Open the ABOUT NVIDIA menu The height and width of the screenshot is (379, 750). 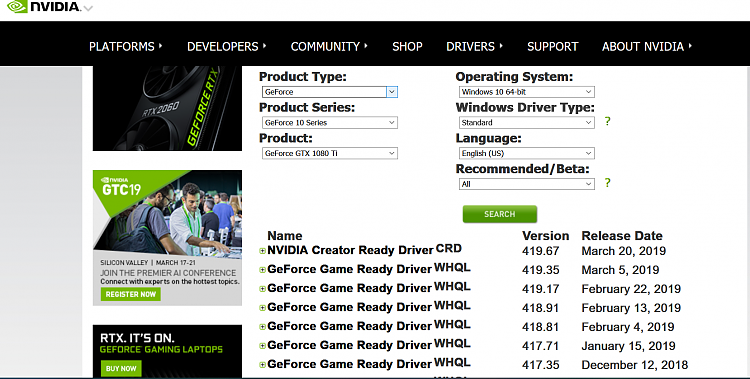(x=647, y=46)
